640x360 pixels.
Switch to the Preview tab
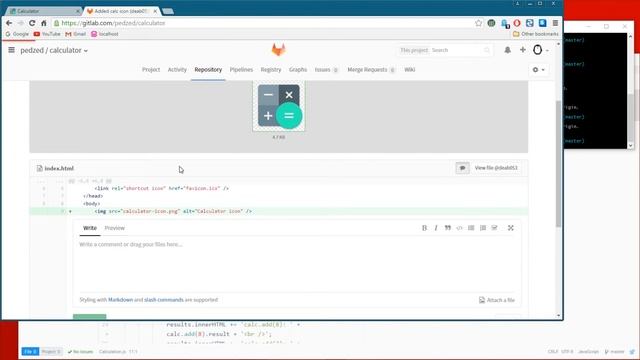click(115, 228)
